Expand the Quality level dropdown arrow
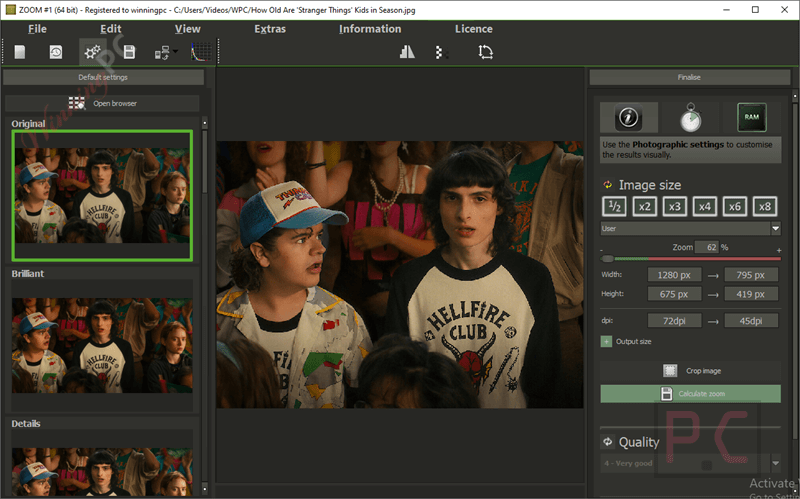Screen dimensions: 800x499 [x=776, y=463]
